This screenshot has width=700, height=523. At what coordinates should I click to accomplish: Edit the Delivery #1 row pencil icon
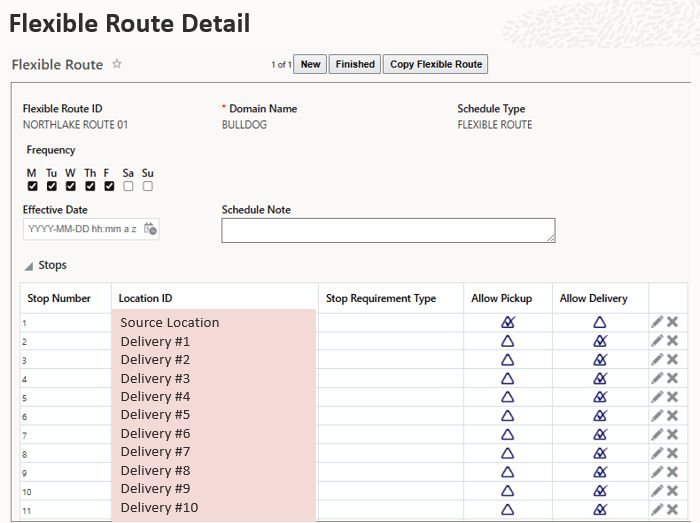[x=657, y=341]
